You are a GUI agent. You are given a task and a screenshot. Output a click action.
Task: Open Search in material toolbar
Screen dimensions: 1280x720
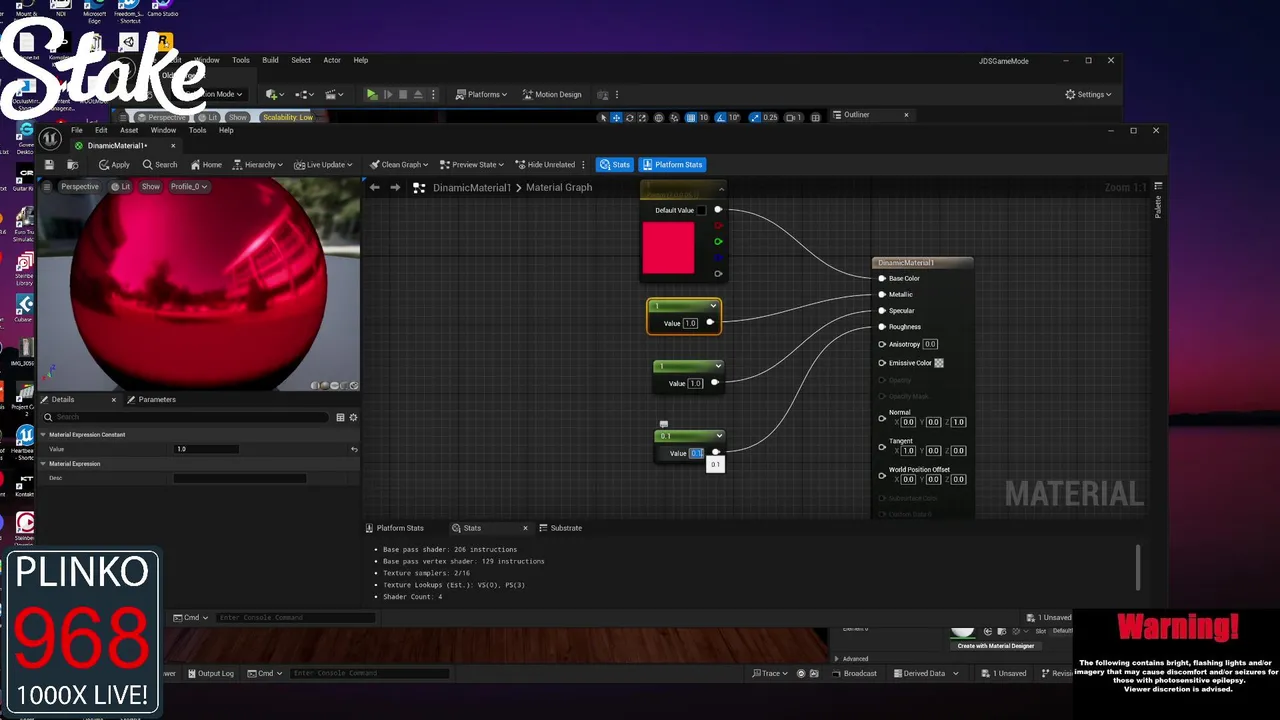pos(160,164)
